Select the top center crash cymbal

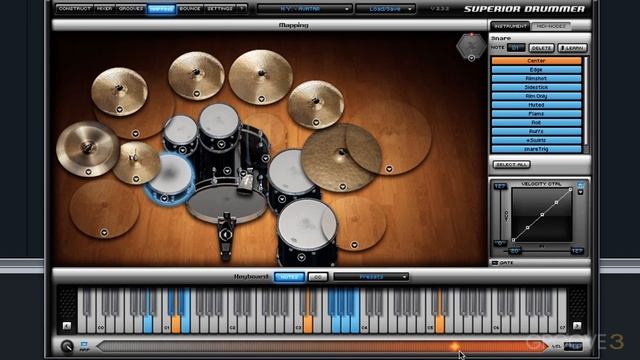(x=260, y=77)
